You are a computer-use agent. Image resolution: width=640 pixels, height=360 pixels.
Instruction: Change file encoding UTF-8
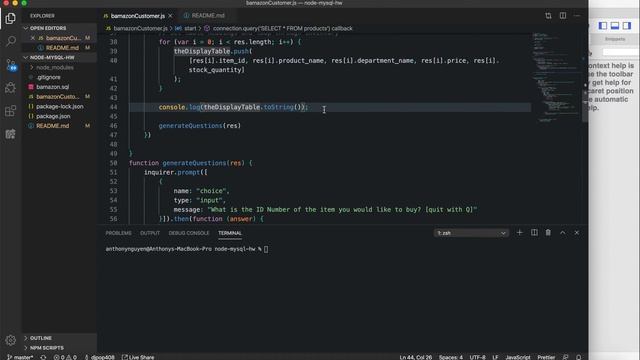478,357
